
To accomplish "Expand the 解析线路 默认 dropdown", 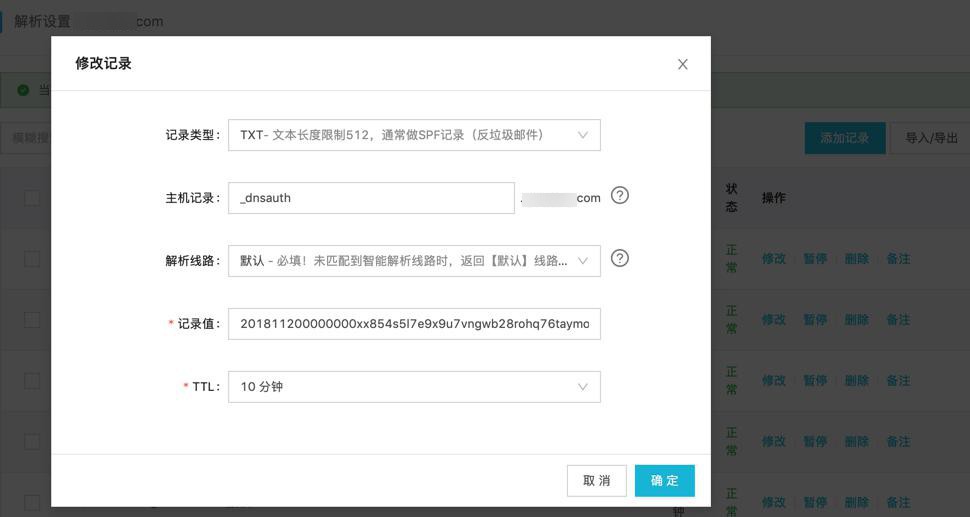I will click(x=414, y=261).
